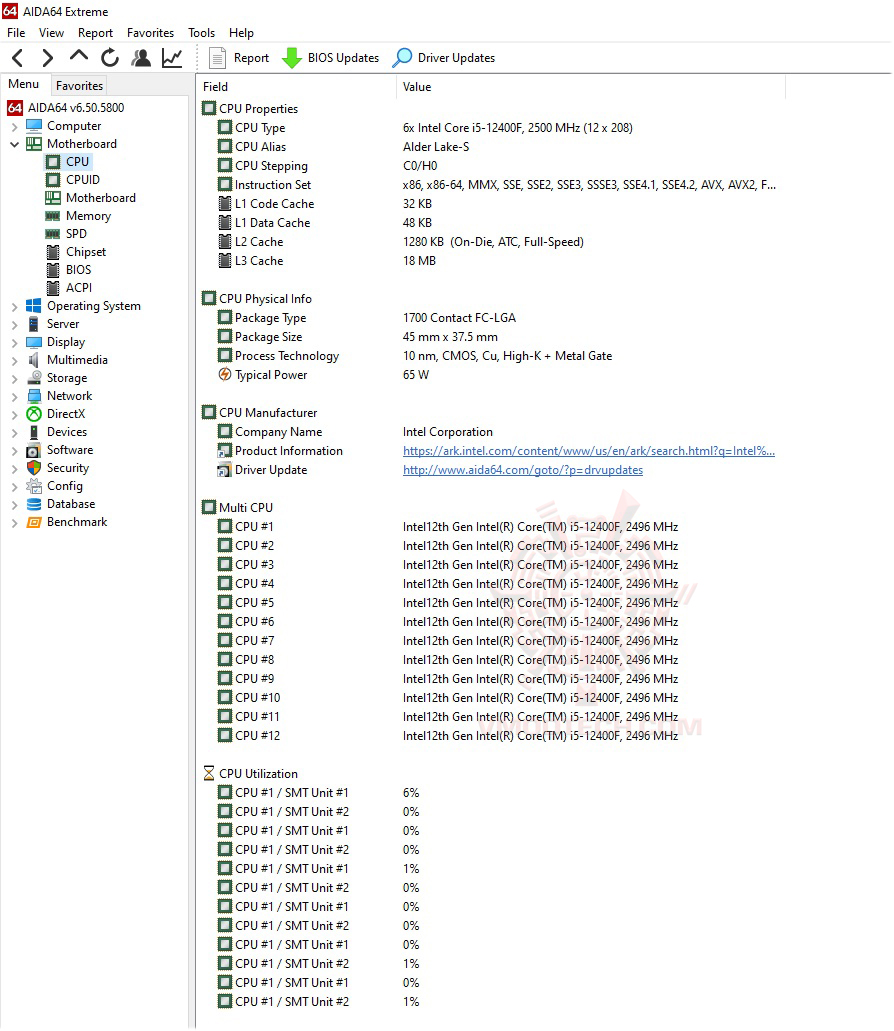894x1031 pixels.
Task: Select the Network tree icon
Action: click(x=34, y=396)
